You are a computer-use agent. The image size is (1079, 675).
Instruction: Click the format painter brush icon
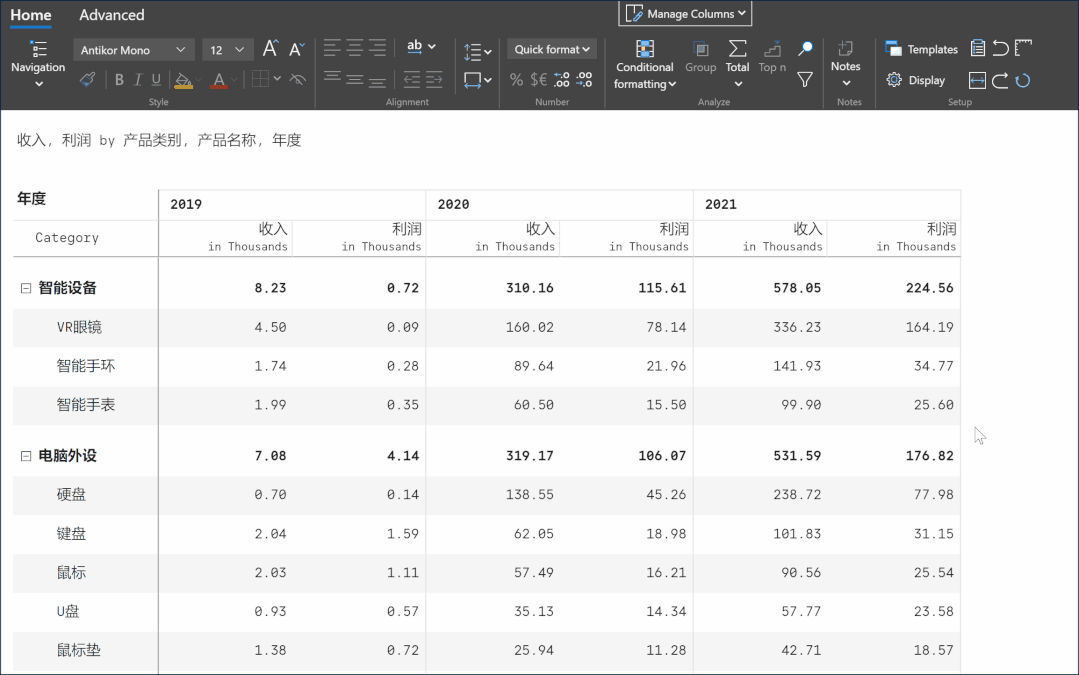(87, 80)
